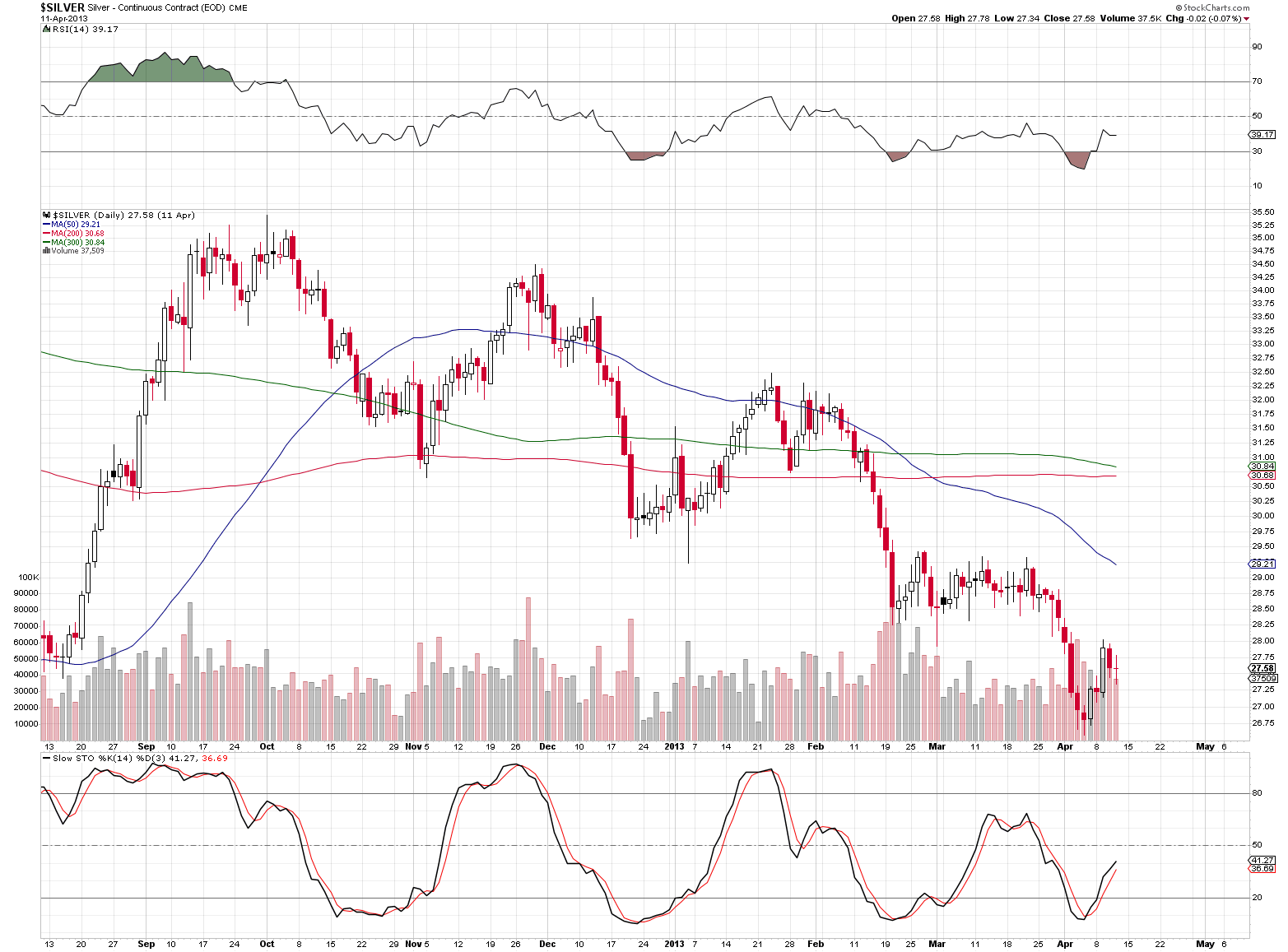The image size is (1288, 952).
Task: Click the CME exchange label
Action: (238, 7)
